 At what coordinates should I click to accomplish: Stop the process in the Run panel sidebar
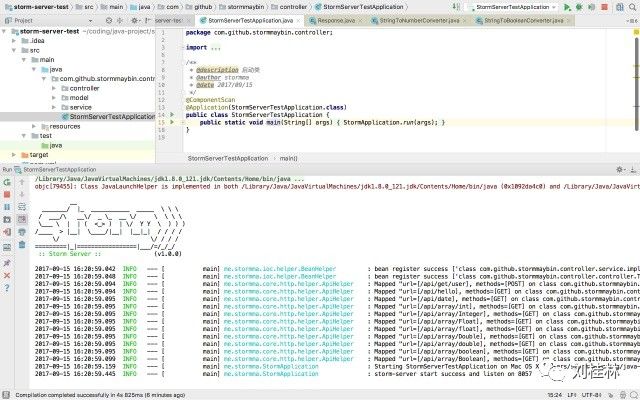click(x=7, y=195)
